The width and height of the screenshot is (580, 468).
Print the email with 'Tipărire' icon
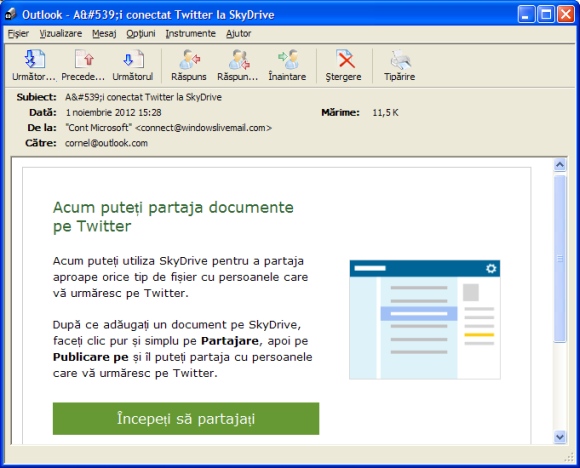[x=400, y=59]
